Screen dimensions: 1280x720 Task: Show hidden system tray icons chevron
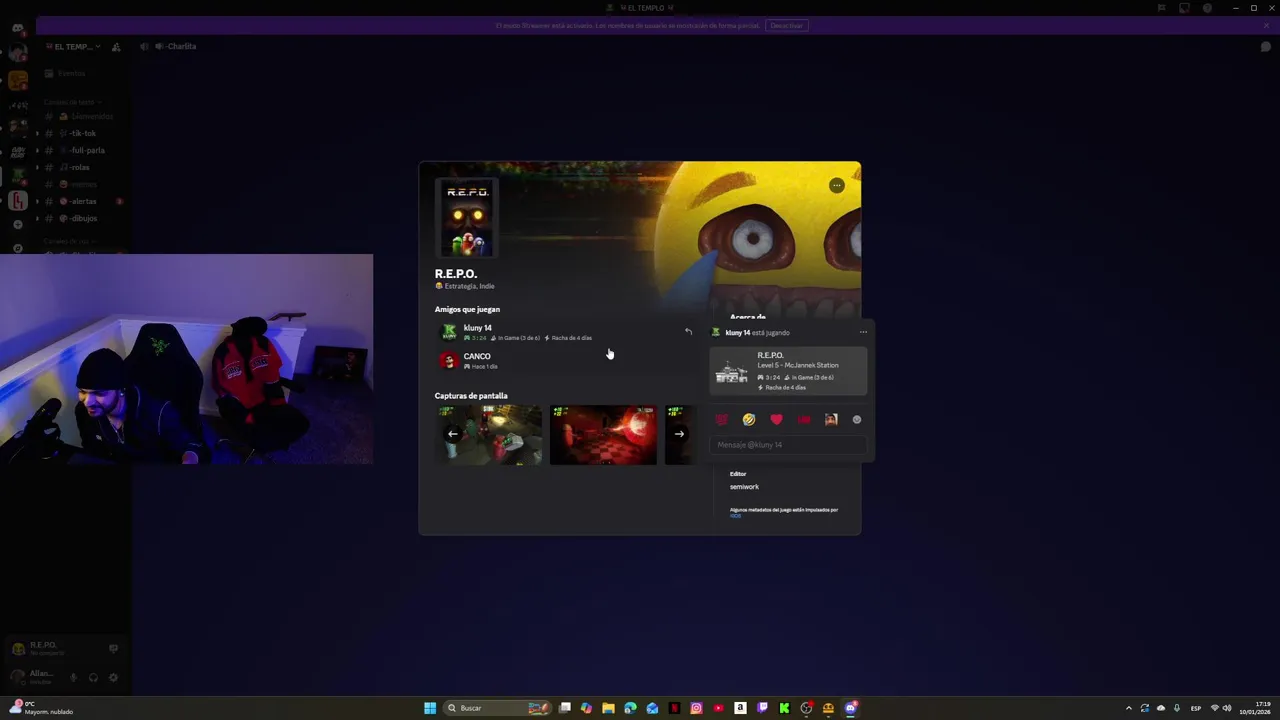(1129, 708)
